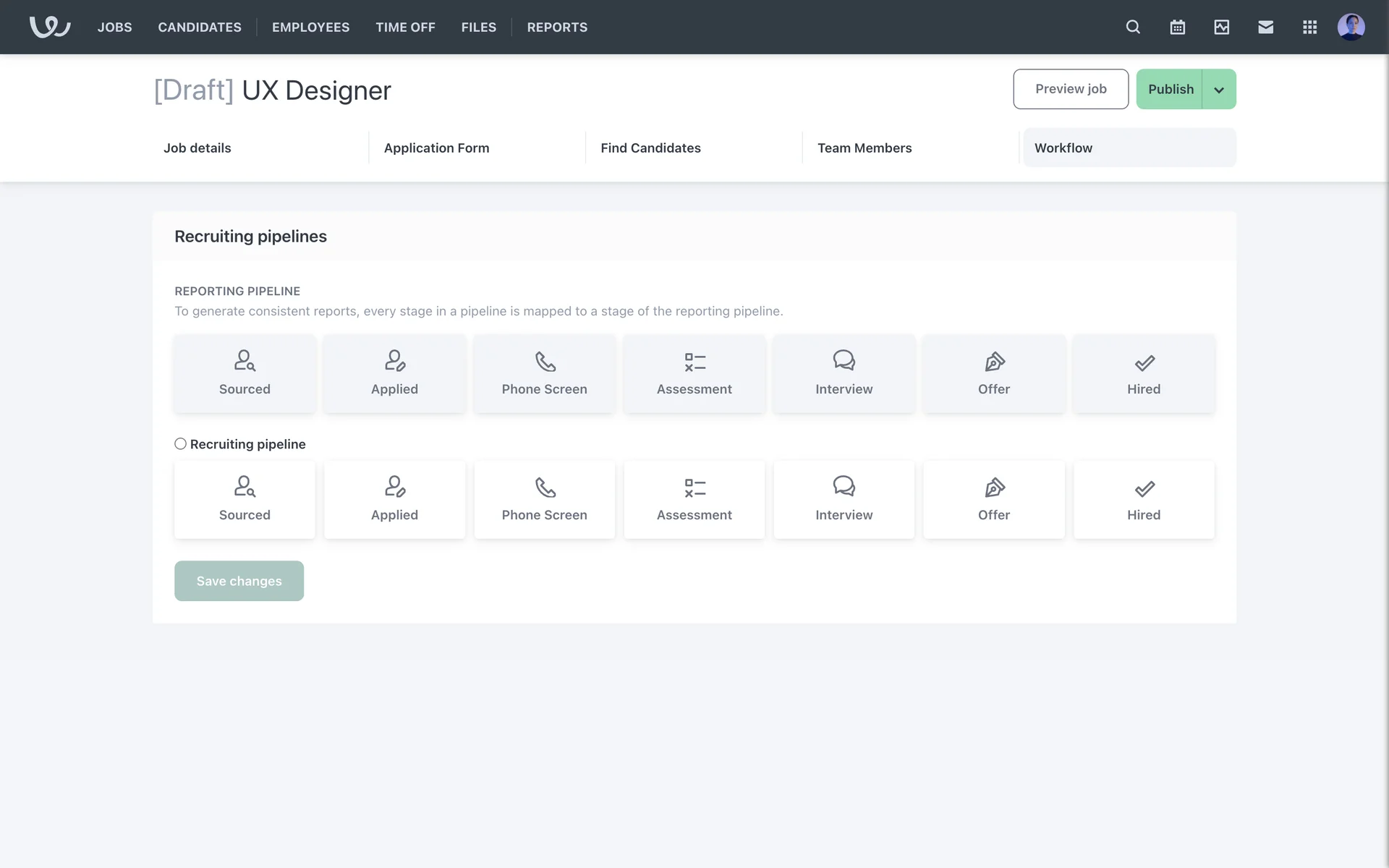Expand the Publish dropdown arrow
The height and width of the screenshot is (868, 1389).
(x=1219, y=90)
